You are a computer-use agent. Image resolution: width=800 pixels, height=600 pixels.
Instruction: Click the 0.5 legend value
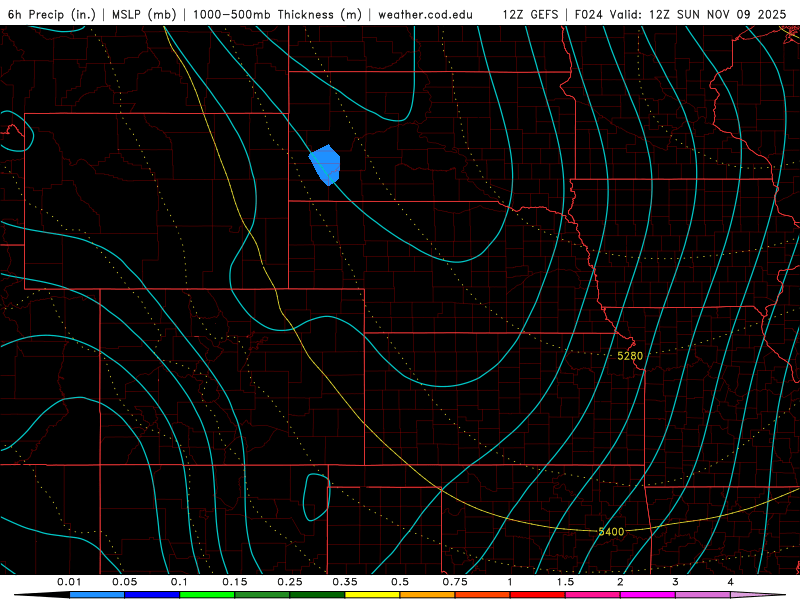point(400,582)
